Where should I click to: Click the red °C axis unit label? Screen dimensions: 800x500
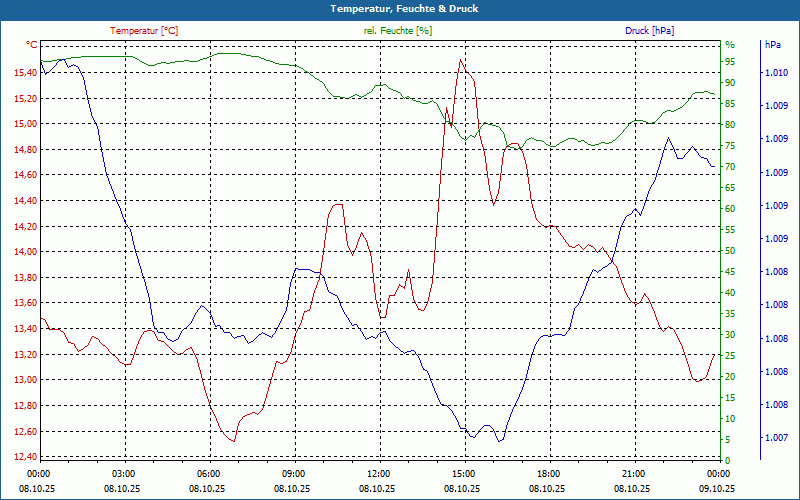31,45
